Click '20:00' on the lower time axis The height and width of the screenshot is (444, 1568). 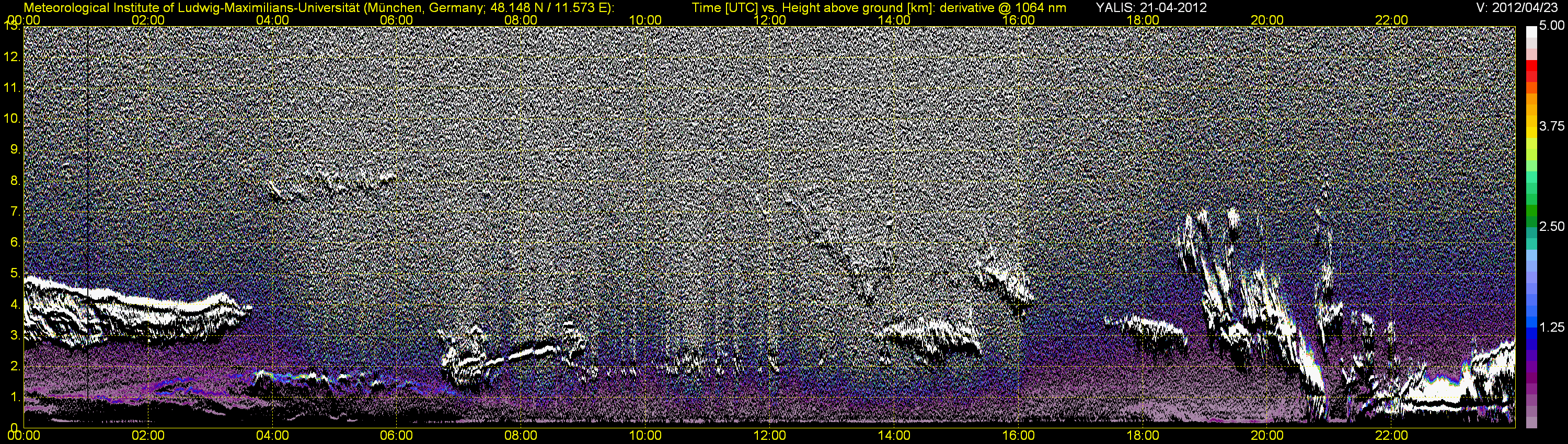click(1267, 436)
